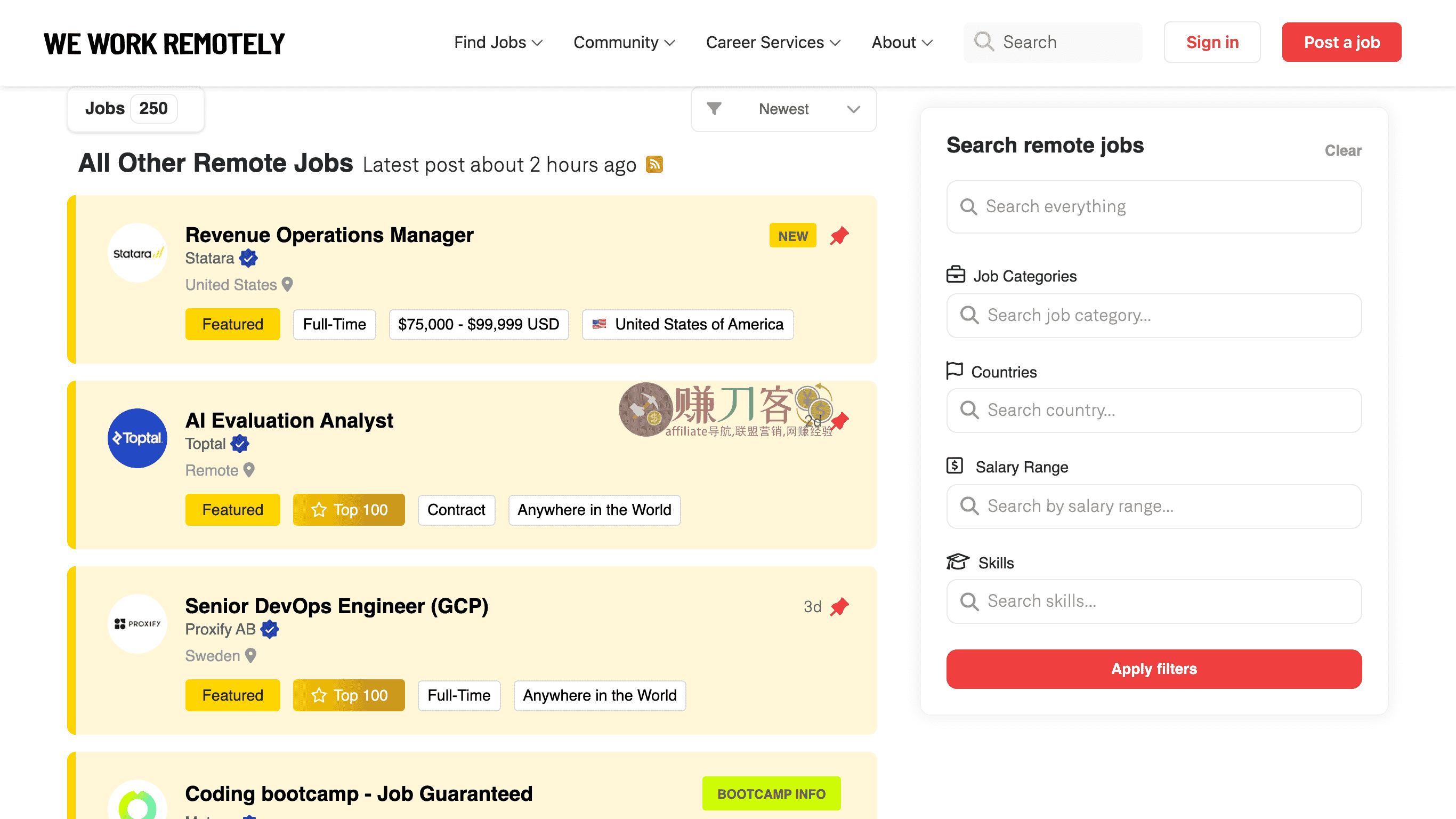Click the All Other Remote Jobs heading
This screenshot has height=819, width=1456.
[x=216, y=163]
